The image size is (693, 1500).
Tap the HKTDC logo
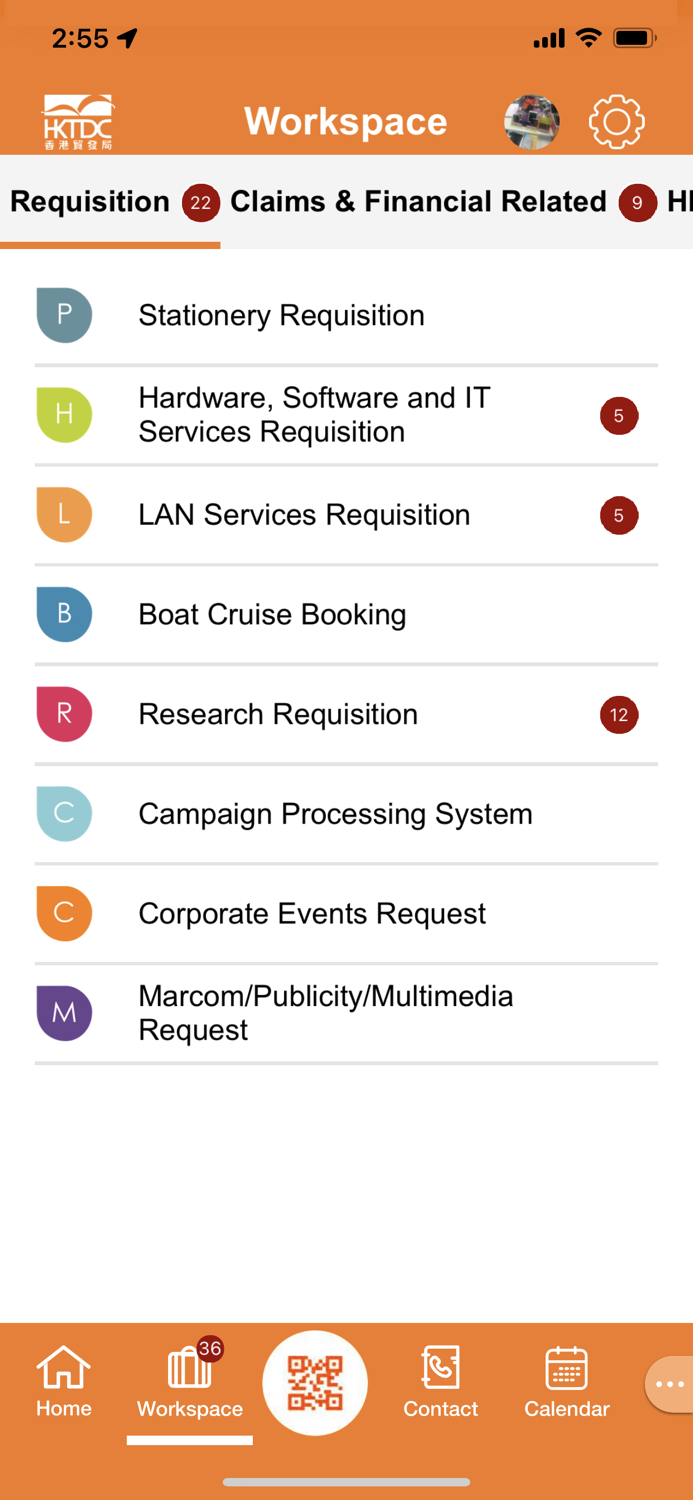coord(76,118)
